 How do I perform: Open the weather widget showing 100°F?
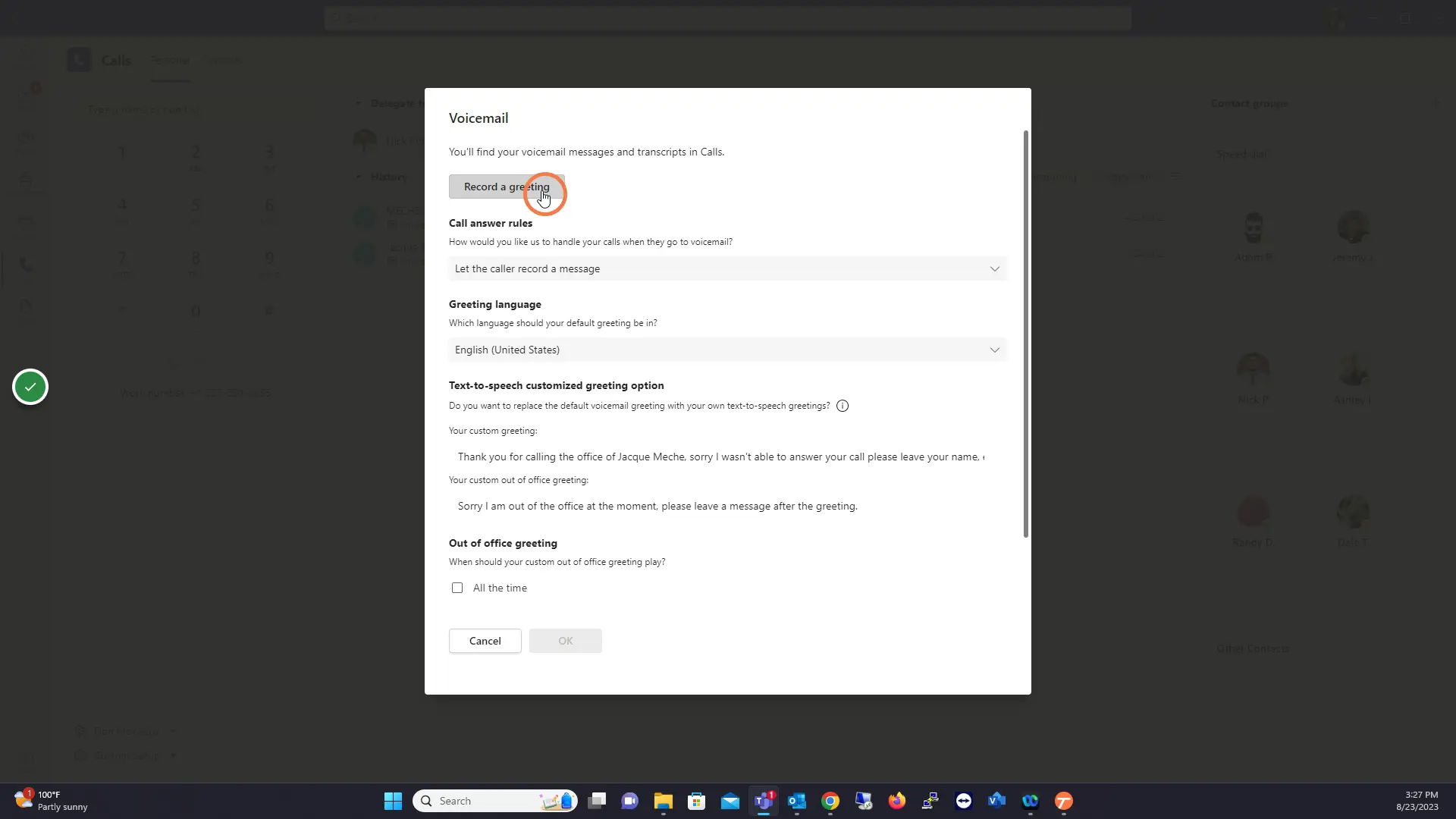(x=51, y=801)
